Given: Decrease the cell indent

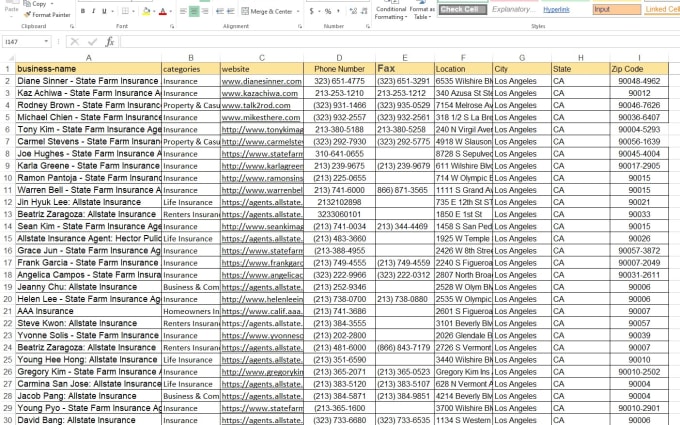Looking at the screenshot, I should coord(220,11).
